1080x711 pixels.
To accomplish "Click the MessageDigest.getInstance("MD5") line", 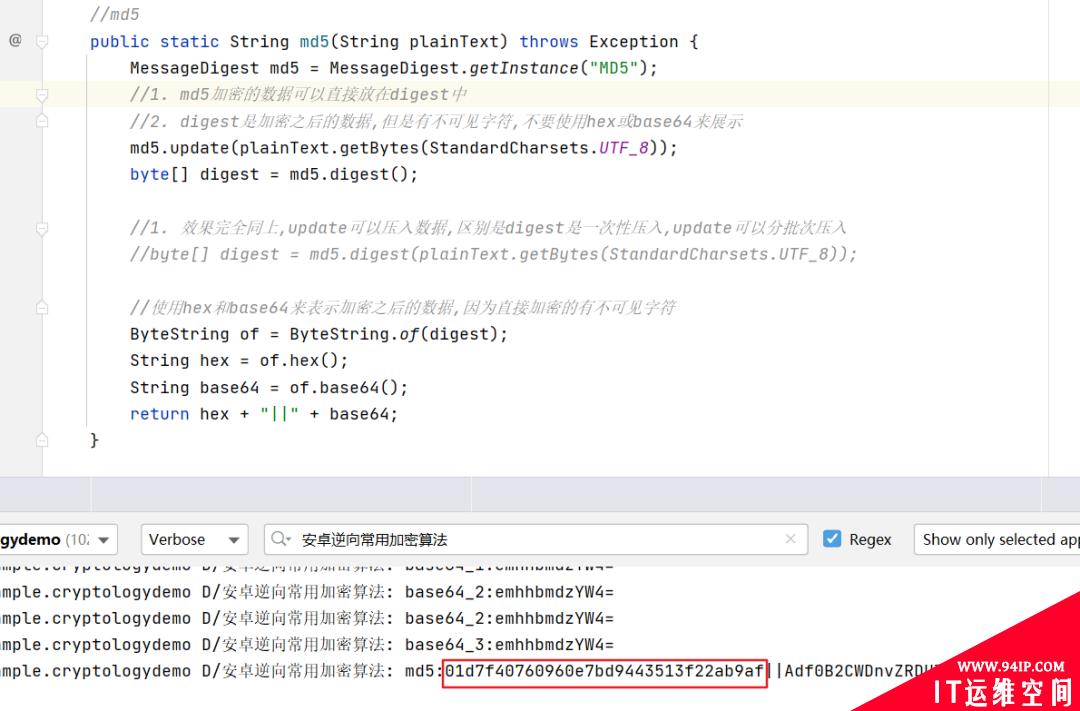I will pos(394,69).
